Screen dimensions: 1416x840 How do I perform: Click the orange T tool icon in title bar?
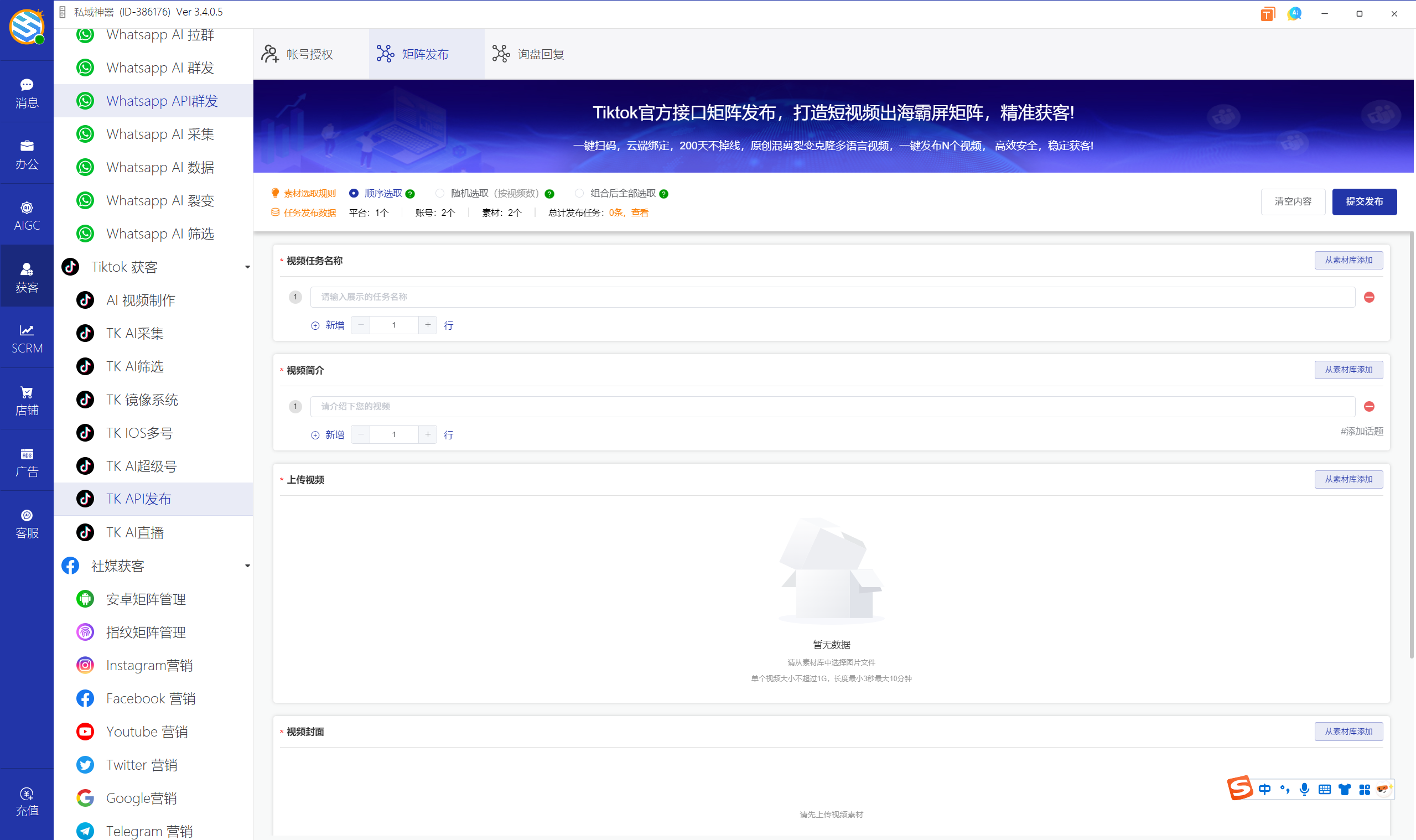point(1268,13)
